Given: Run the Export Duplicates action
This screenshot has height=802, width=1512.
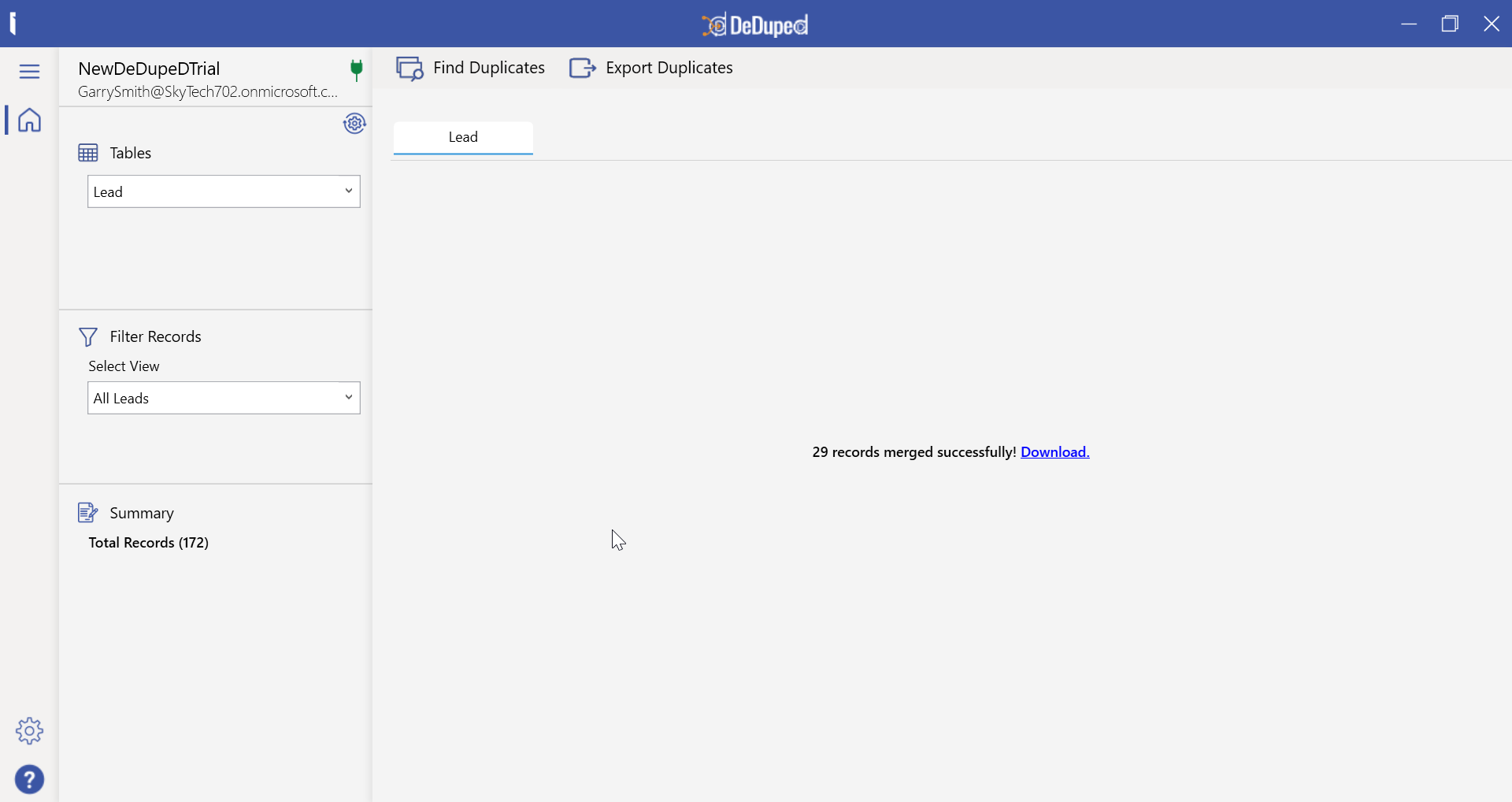Looking at the screenshot, I should coord(651,69).
